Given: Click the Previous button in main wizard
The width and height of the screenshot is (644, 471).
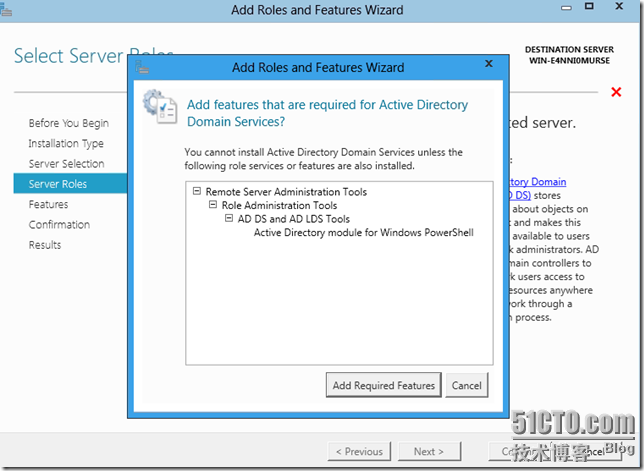Looking at the screenshot, I should click(359, 452).
